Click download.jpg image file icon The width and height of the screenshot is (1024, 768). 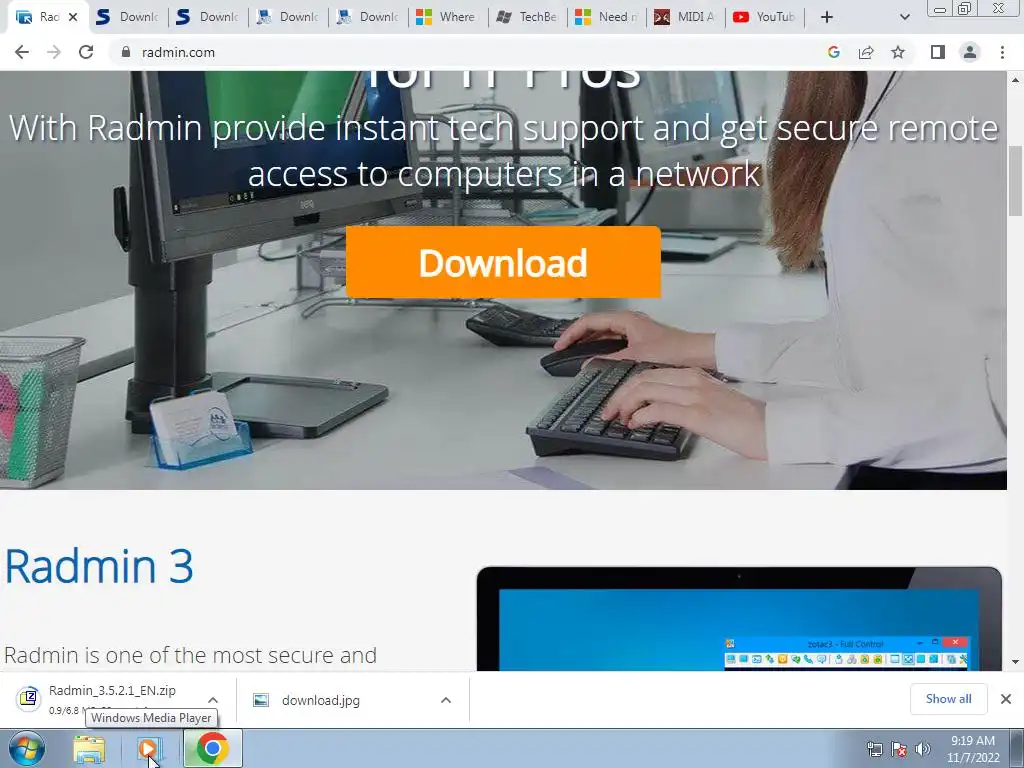tap(261, 701)
